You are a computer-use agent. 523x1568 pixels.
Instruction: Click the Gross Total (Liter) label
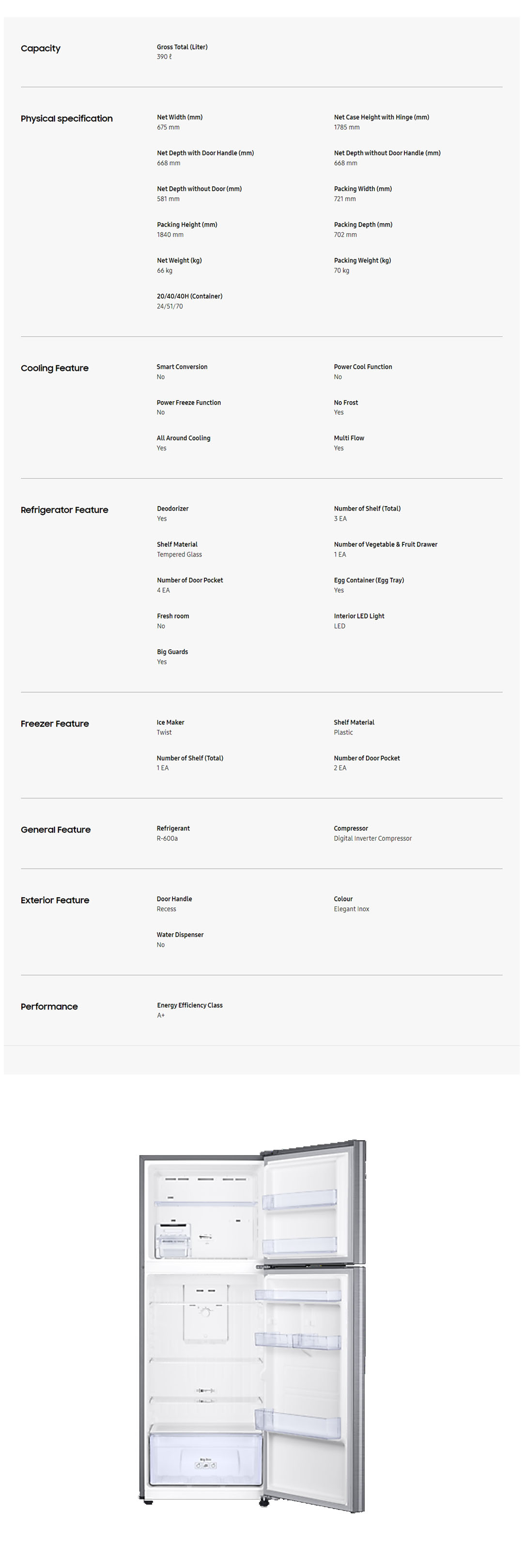tap(182, 47)
